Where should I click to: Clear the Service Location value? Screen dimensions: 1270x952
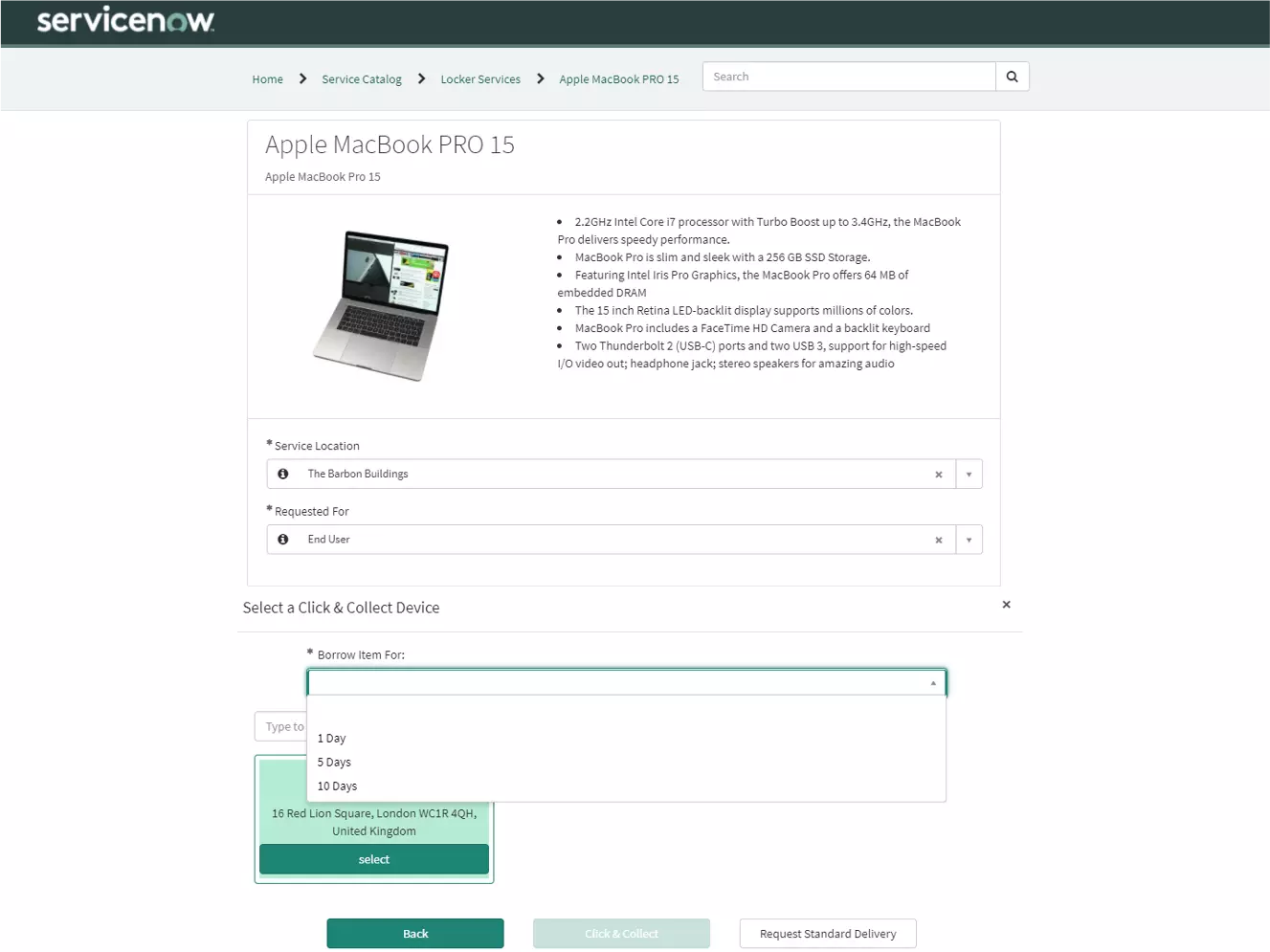[x=939, y=475]
